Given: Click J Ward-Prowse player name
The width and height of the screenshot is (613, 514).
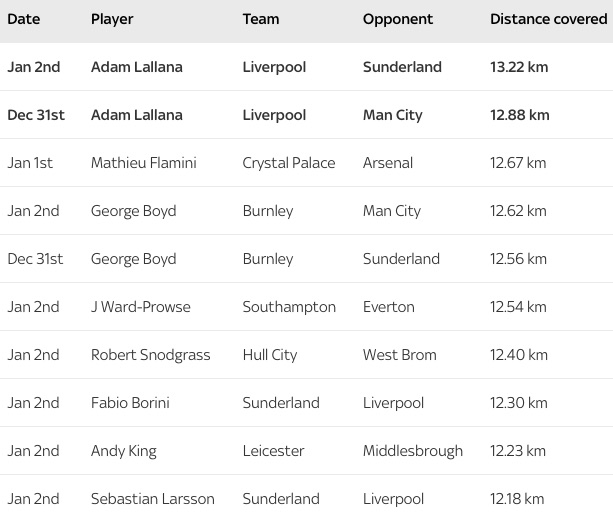Looking at the screenshot, I should (140, 307).
